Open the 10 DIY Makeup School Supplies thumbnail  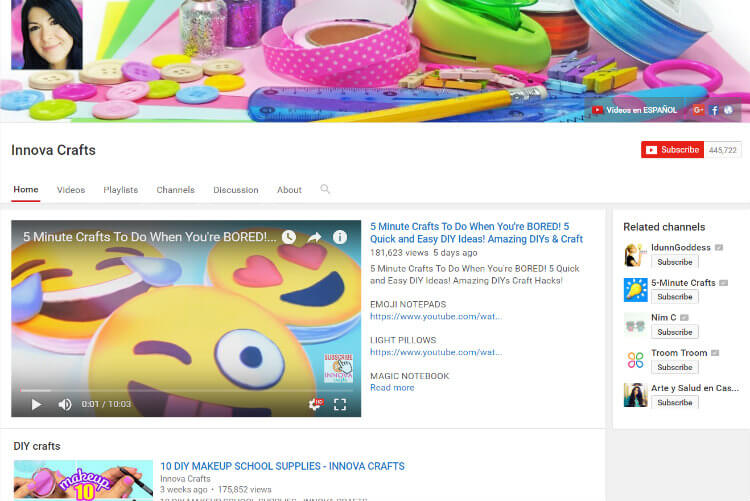[x=83, y=480]
